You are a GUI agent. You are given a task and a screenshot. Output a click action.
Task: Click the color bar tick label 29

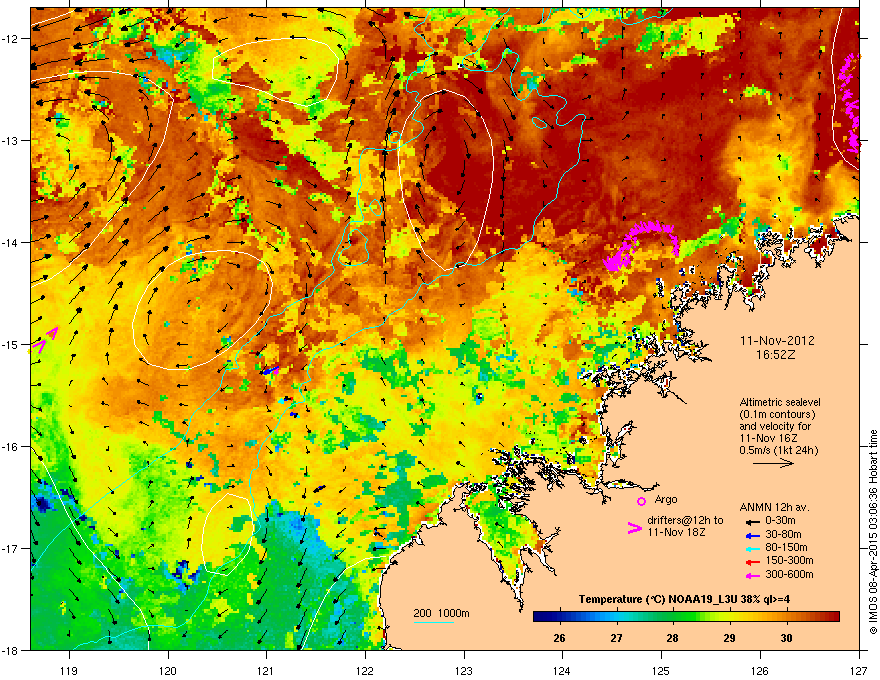[729, 638]
